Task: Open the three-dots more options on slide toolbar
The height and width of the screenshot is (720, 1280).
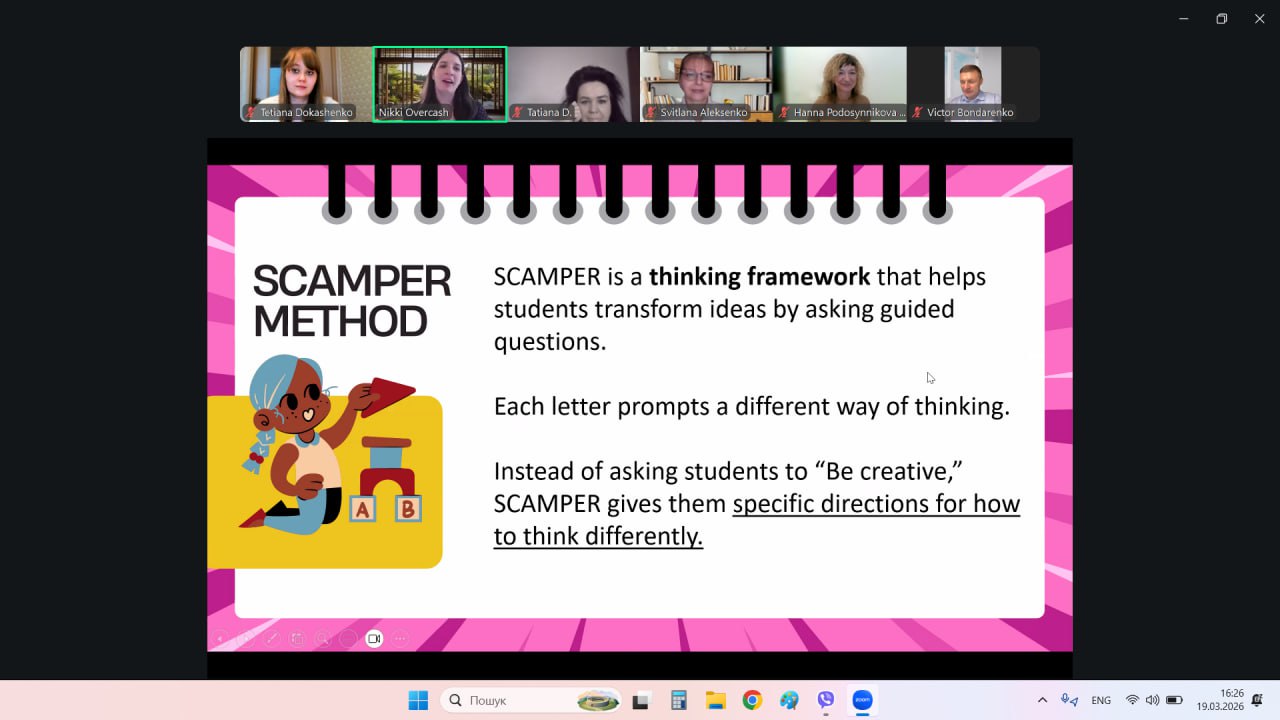Action: 400,638
